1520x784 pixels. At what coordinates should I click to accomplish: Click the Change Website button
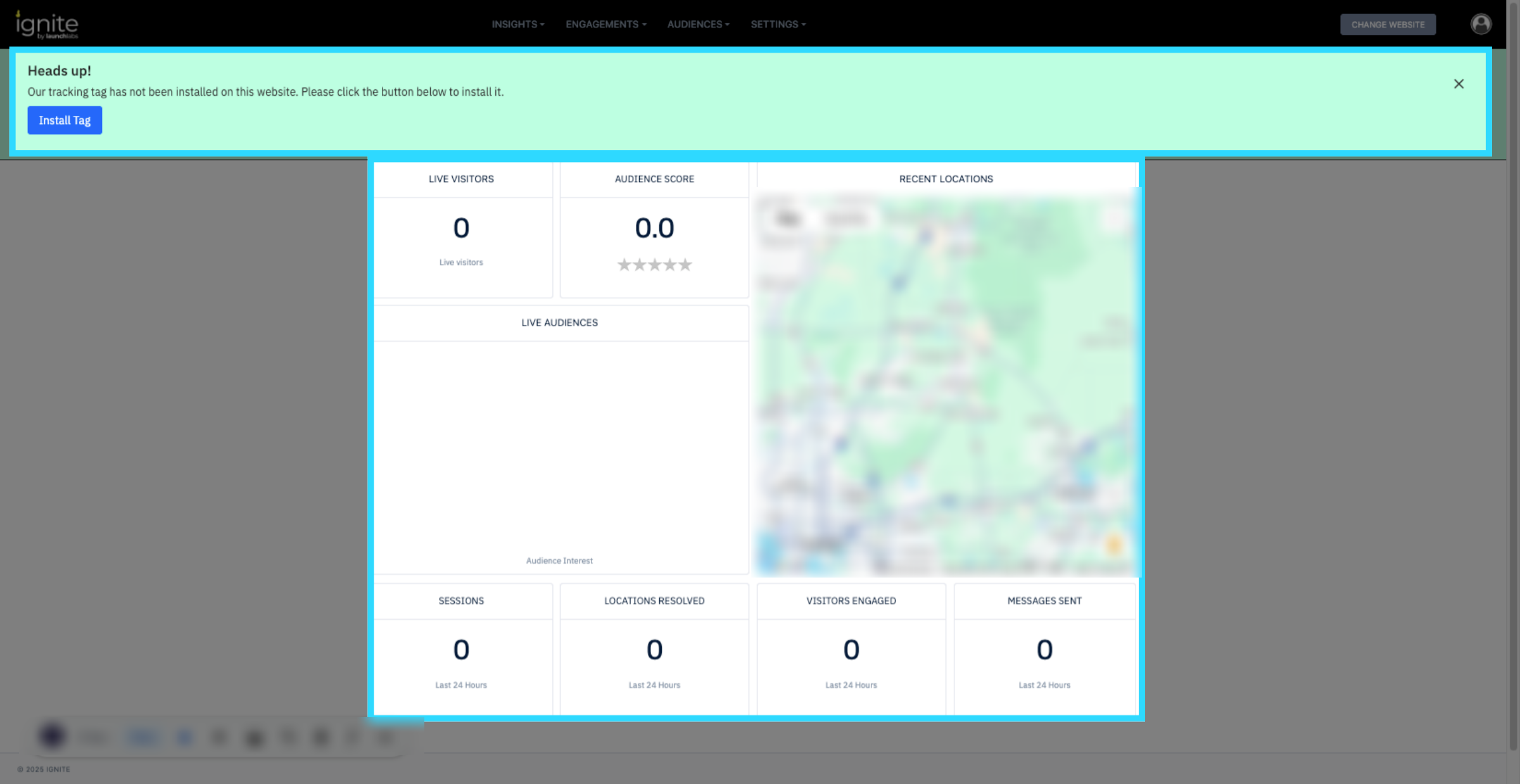coord(1388,25)
